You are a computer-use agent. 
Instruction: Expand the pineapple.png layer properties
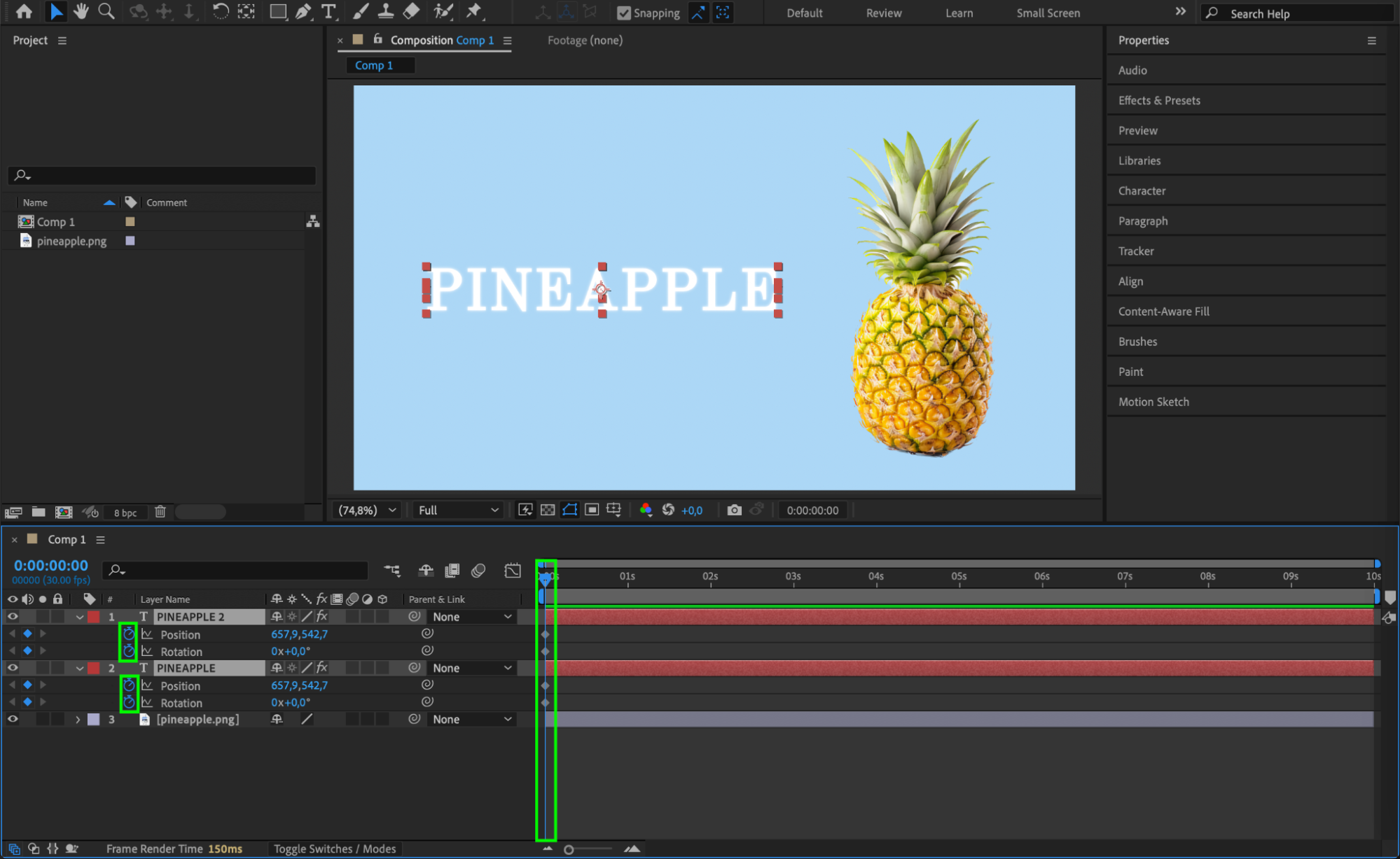click(x=78, y=719)
